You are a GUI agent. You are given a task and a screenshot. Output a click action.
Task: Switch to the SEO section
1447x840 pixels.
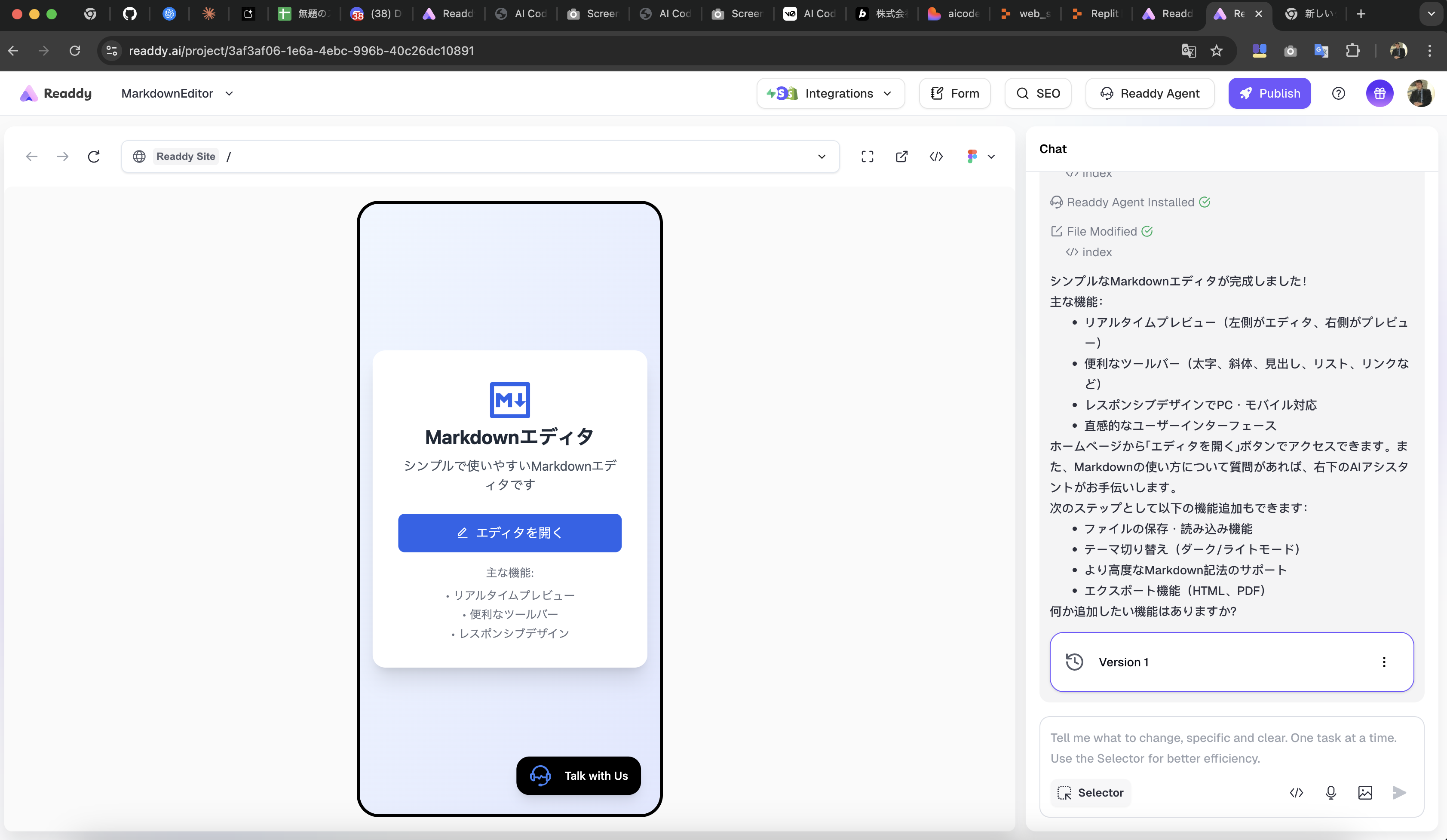click(1038, 93)
